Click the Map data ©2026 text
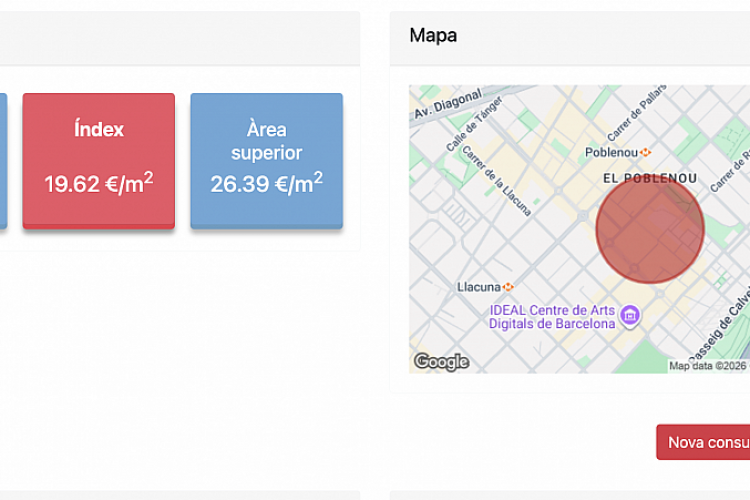The height and width of the screenshot is (500, 750). coord(708,366)
